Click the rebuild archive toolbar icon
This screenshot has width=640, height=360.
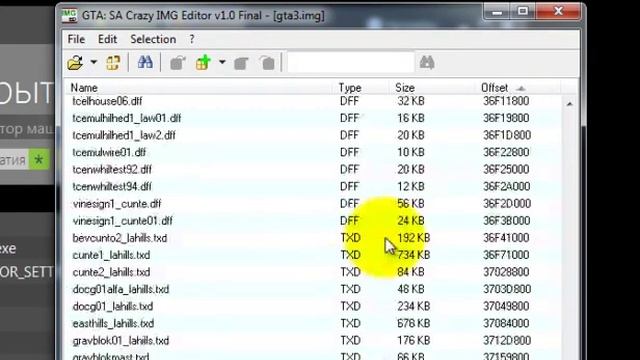pos(113,63)
